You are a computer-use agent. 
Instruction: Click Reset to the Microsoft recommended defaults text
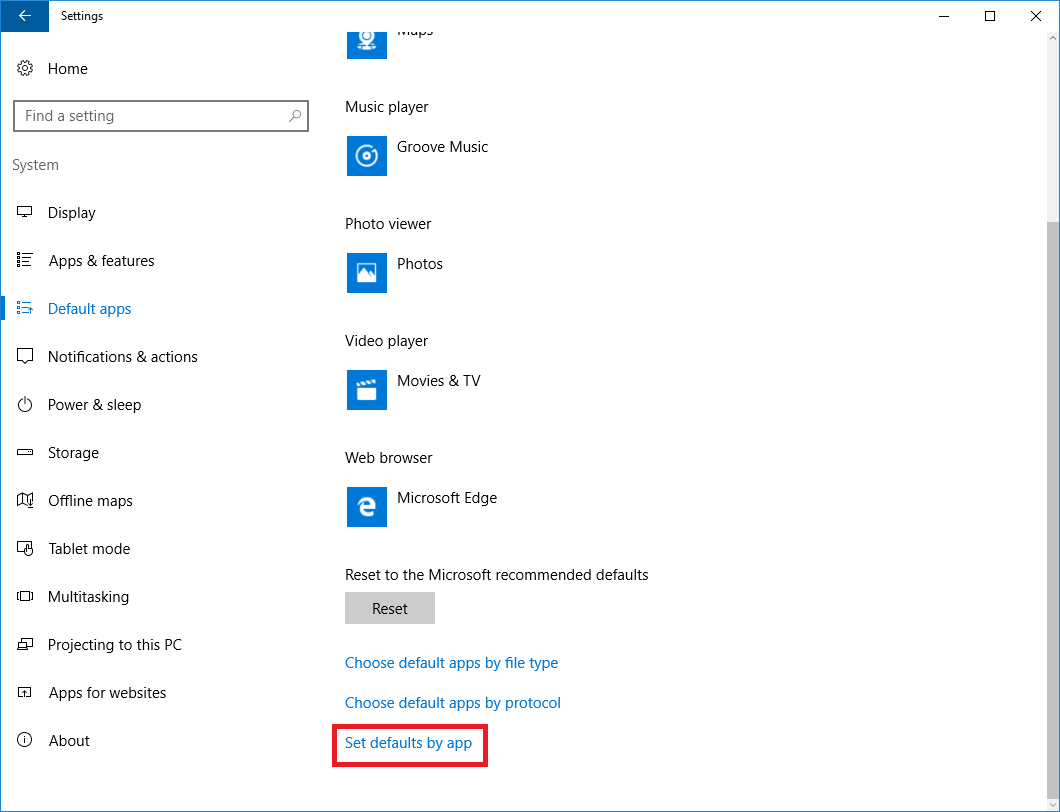[497, 575]
